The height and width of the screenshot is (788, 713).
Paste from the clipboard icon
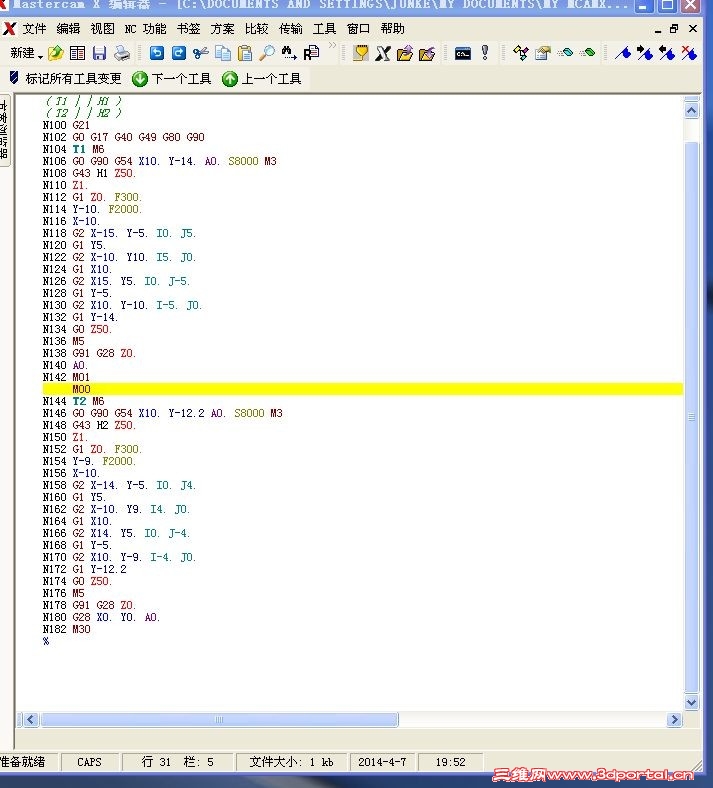tap(245, 53)
